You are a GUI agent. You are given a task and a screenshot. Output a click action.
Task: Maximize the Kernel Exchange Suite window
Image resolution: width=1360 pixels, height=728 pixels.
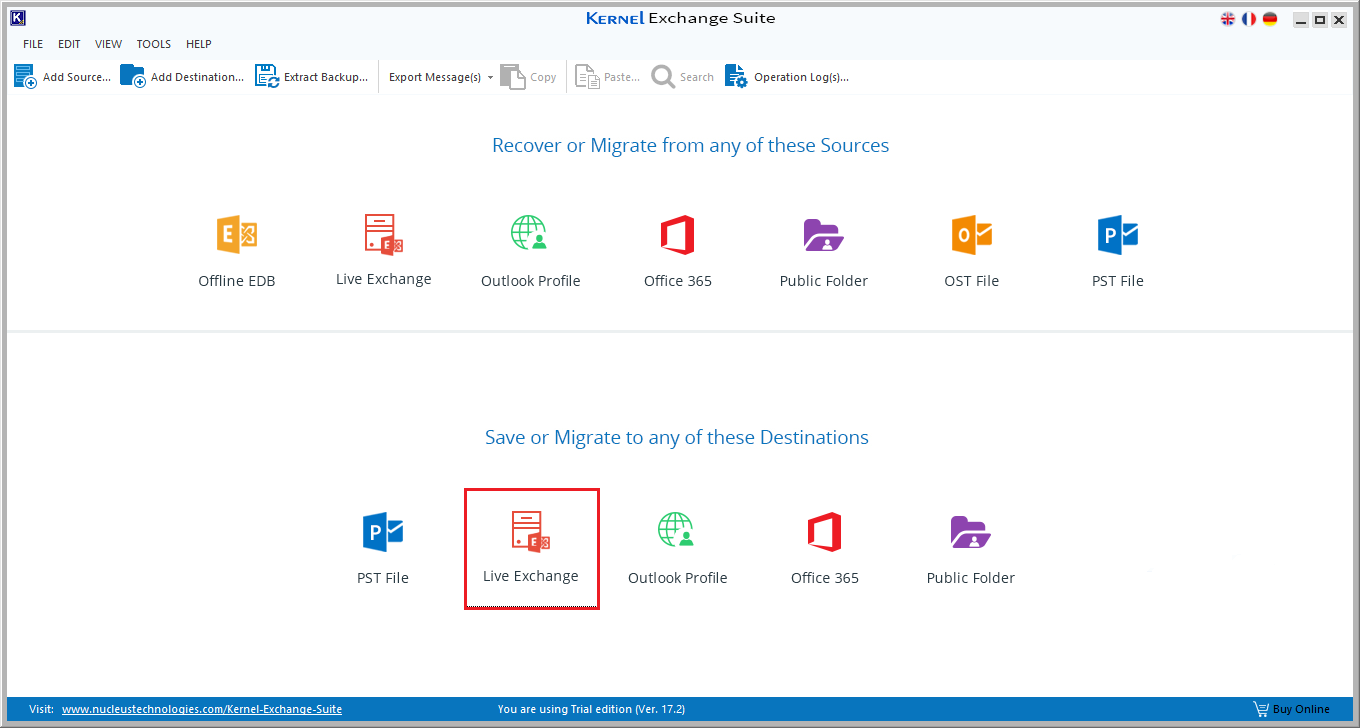tap(1320, 20)
